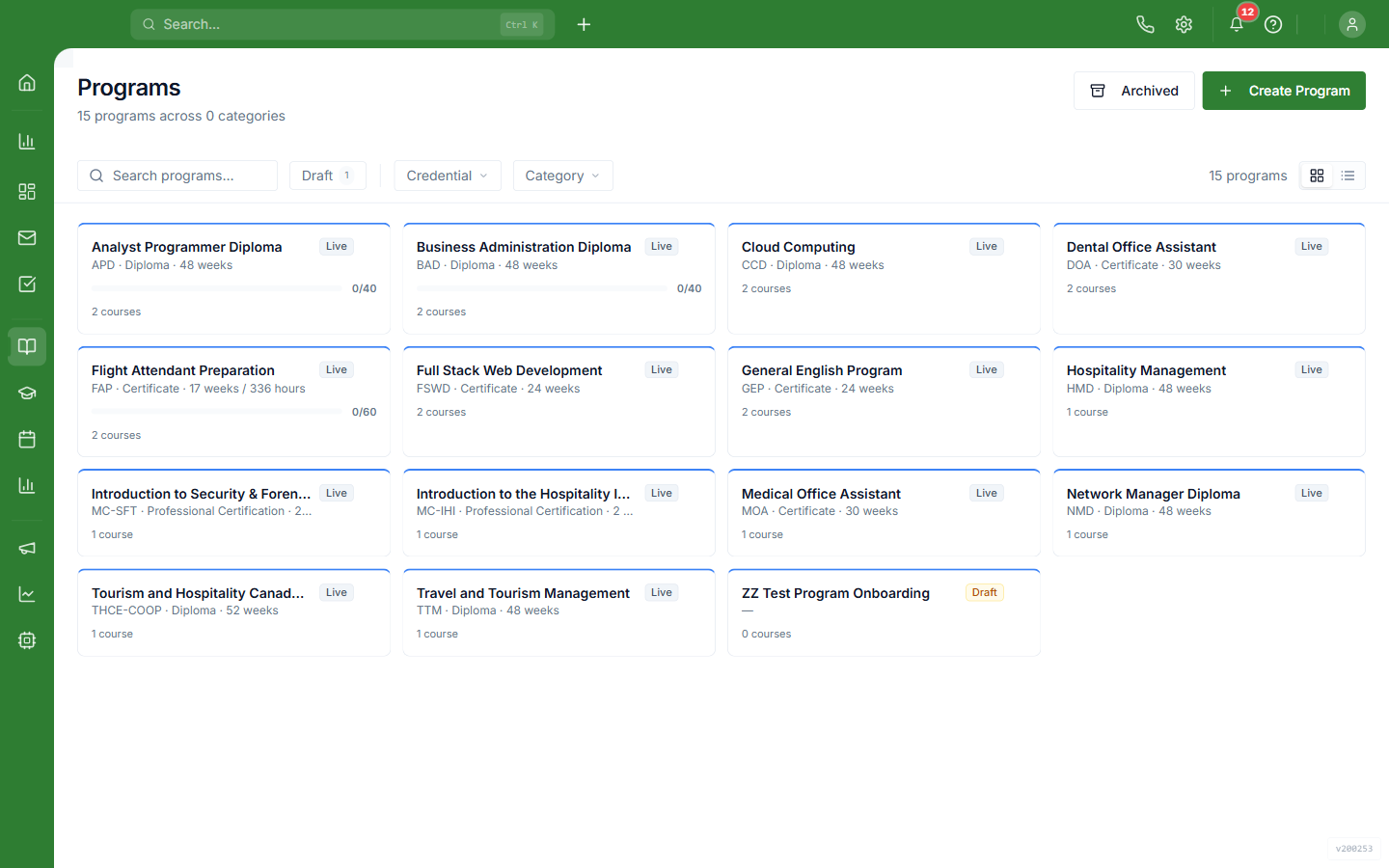Open the dashboard grid sidebar icon
Screen dimensions: 1389x868
(x=27, y=192)
